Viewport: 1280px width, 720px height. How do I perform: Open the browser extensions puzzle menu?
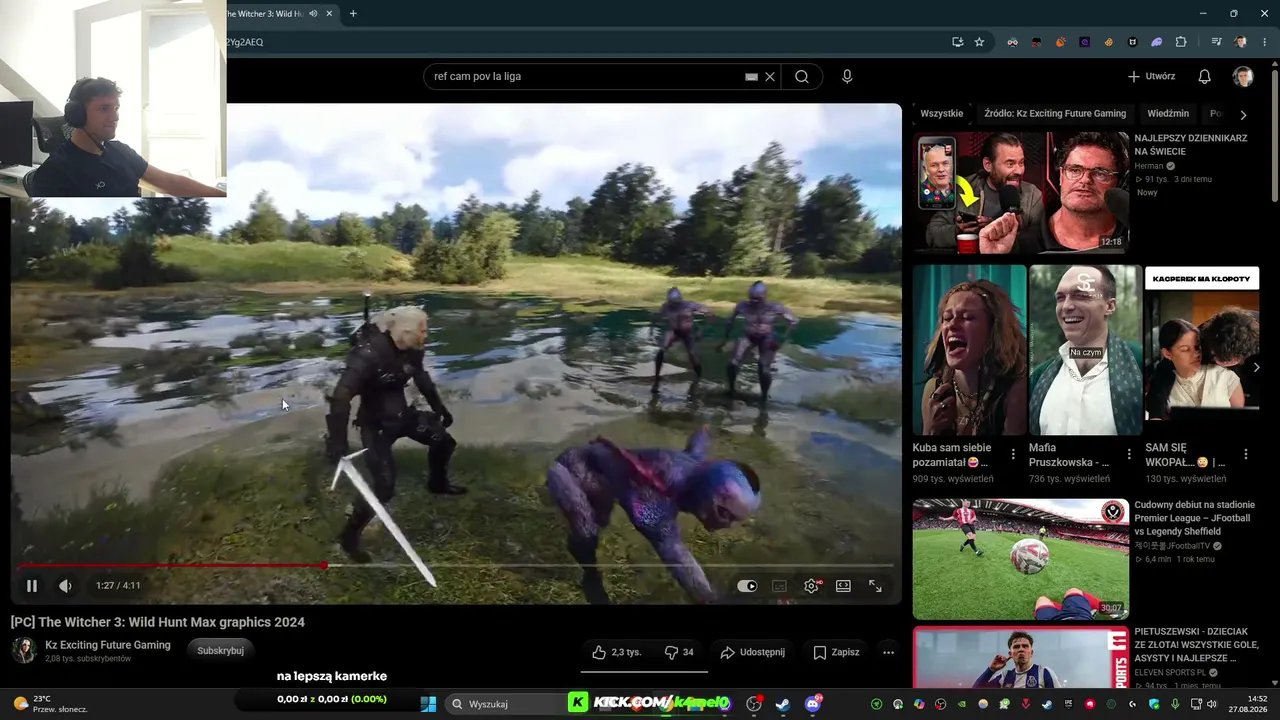pyautogui.click(x=1181, y=42)
